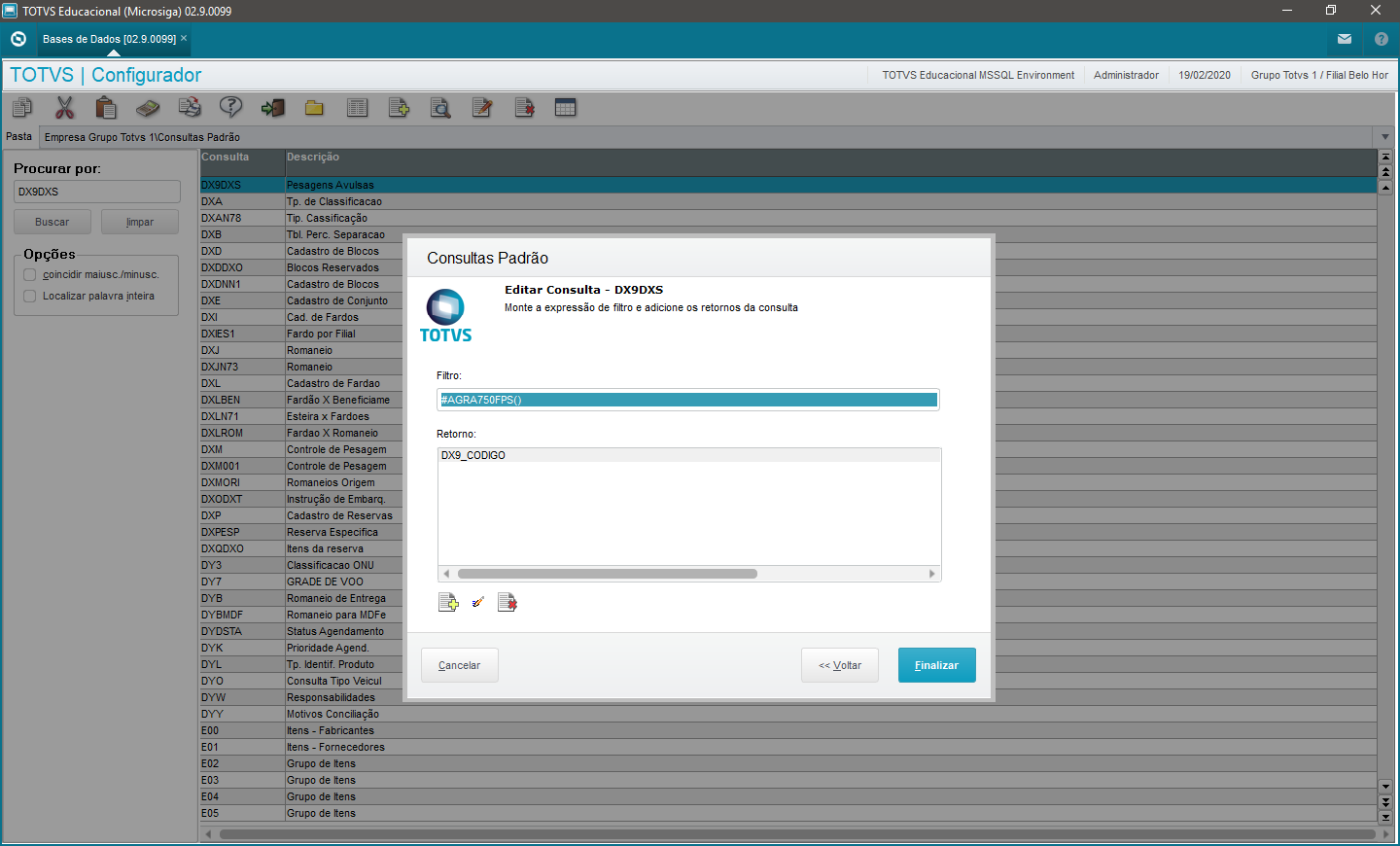This screenshot has height=846, width=1400.
Task: Click the 'Procurar por' search field
Action: click(97, 192)
